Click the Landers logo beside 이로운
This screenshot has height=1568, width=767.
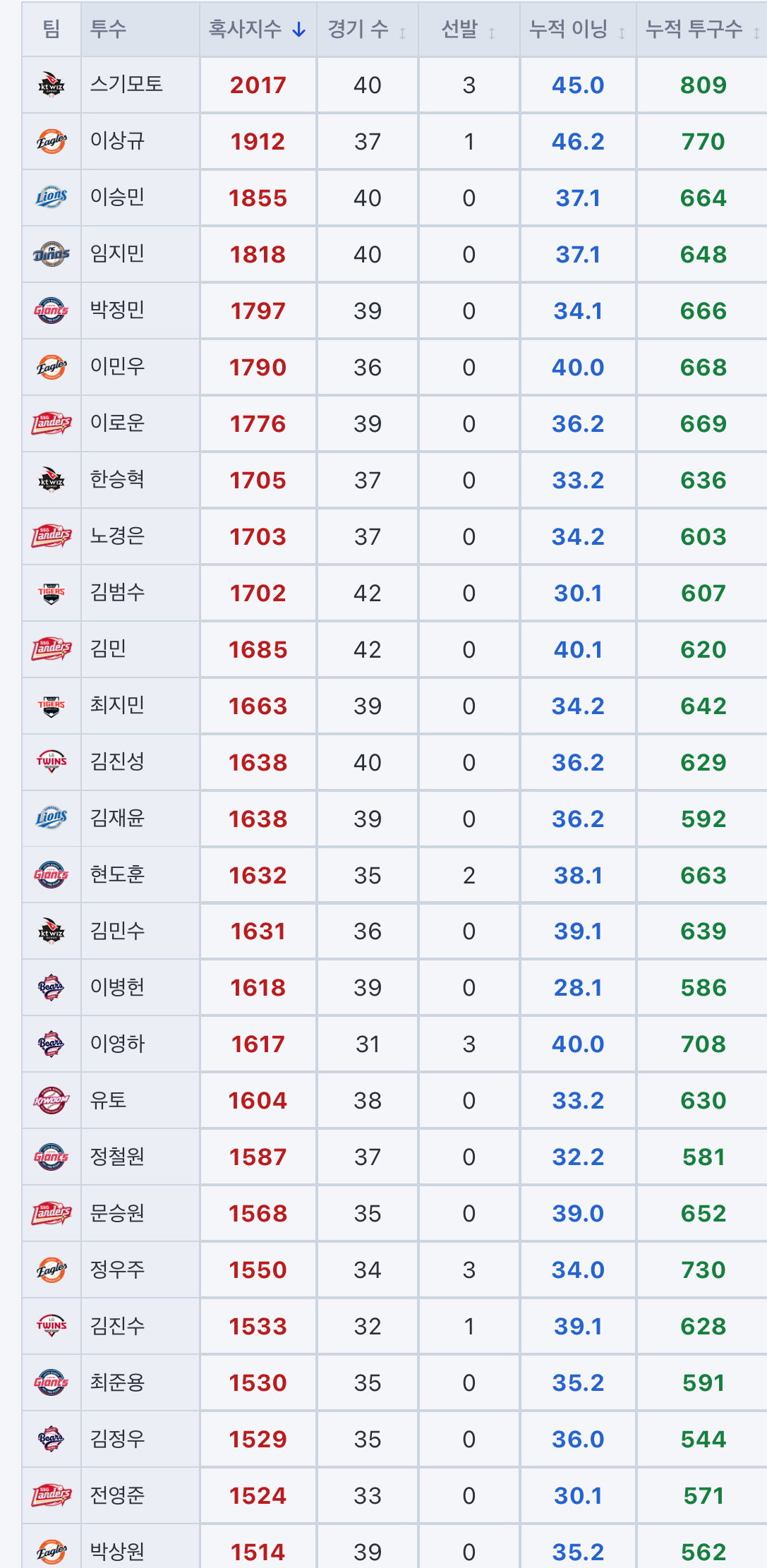pos(52,423)
